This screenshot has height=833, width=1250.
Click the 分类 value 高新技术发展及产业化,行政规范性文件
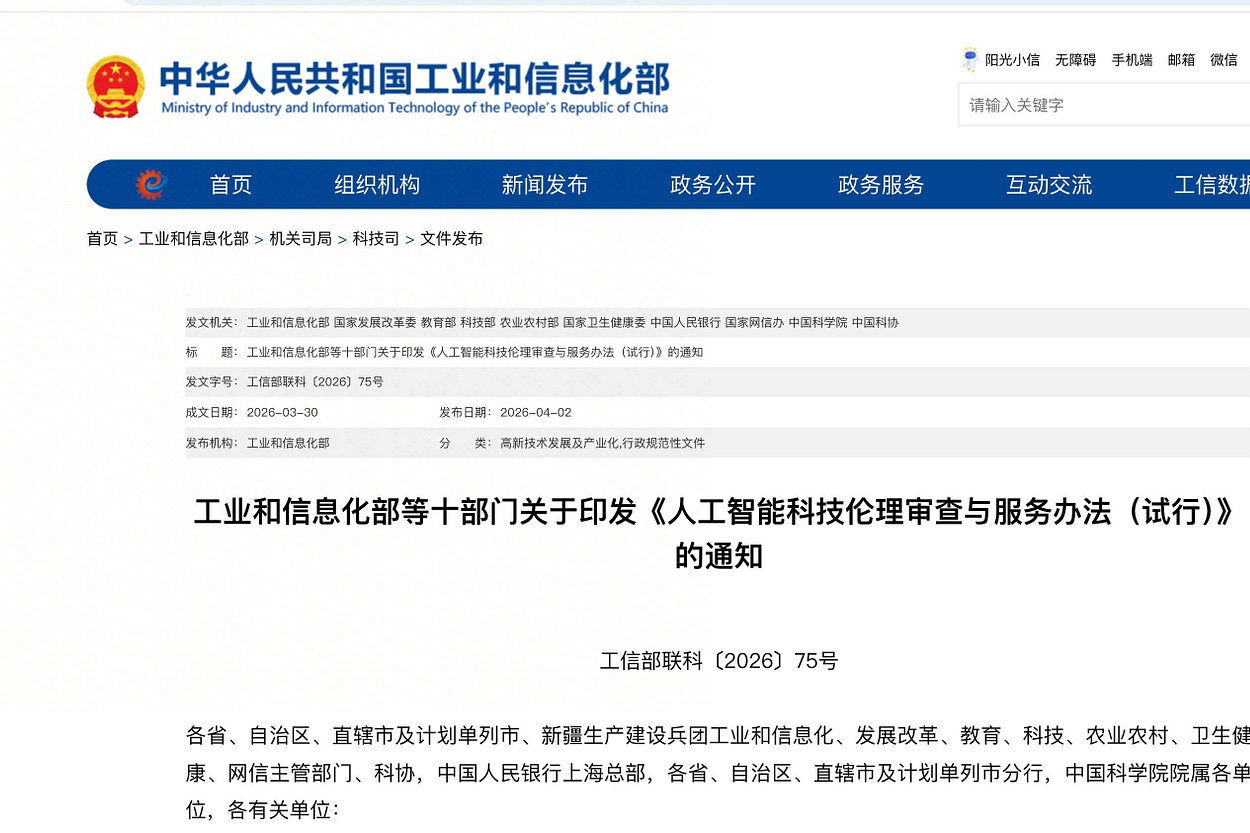pyautogui.click(x=602, y=443)
